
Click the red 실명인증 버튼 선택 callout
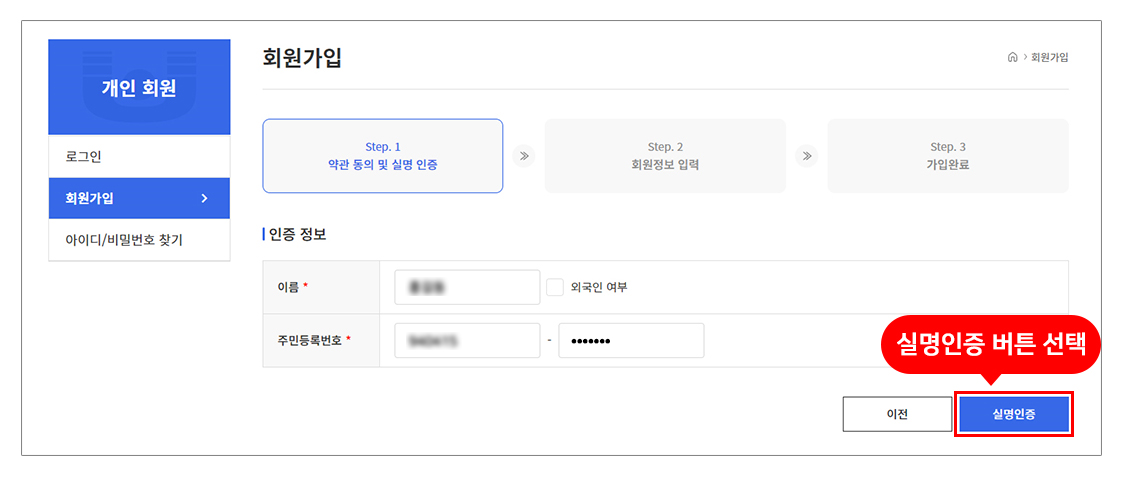[x=990, y=345]
